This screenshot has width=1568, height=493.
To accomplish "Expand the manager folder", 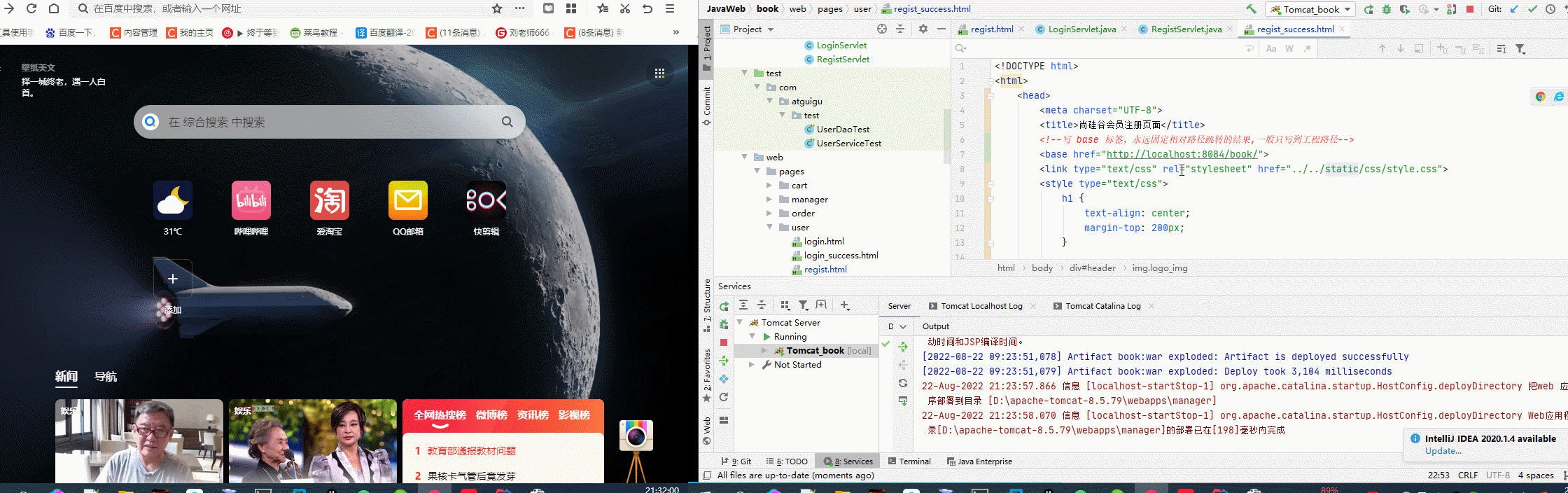I will [769, 200].
